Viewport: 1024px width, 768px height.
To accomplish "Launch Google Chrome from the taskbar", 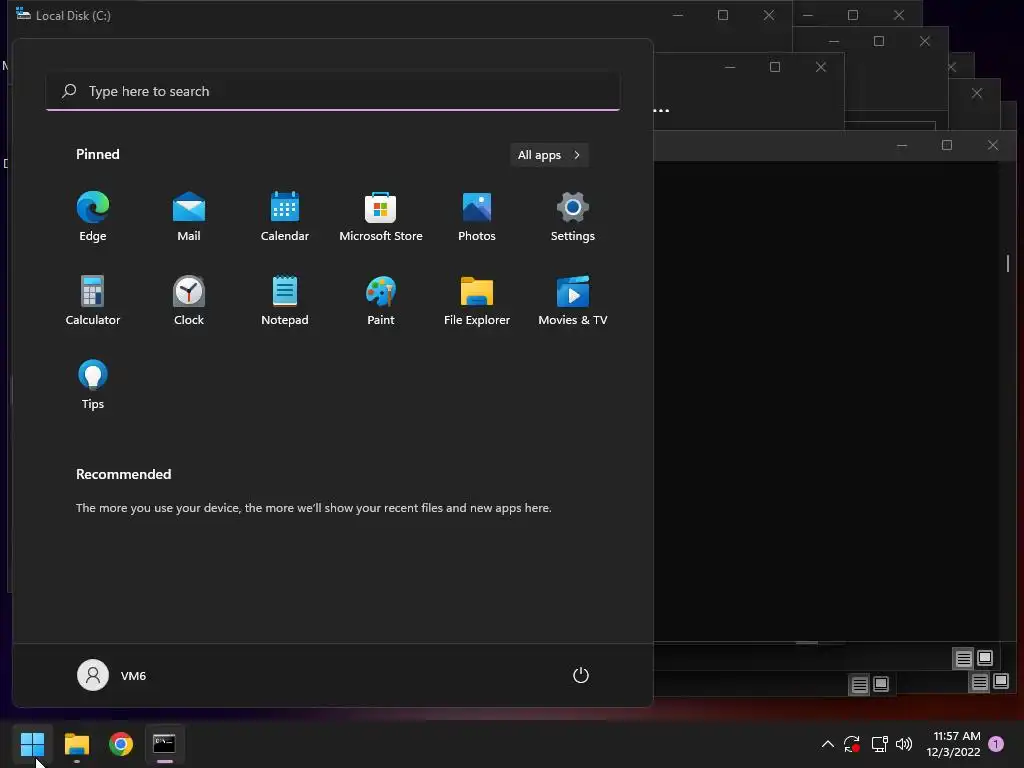I will point(121,744).
